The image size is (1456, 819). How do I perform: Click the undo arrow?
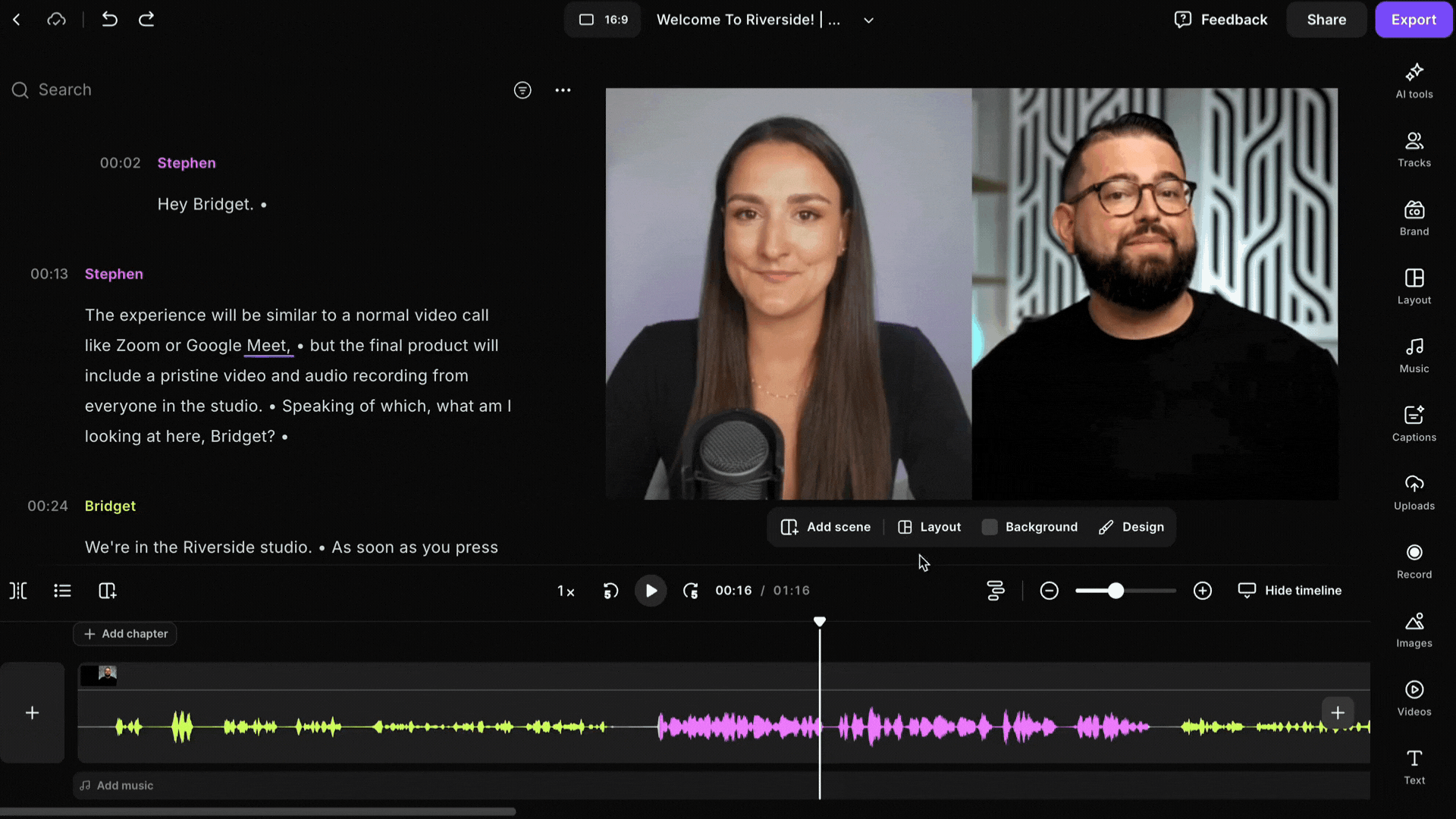click(x=109, y=20)
